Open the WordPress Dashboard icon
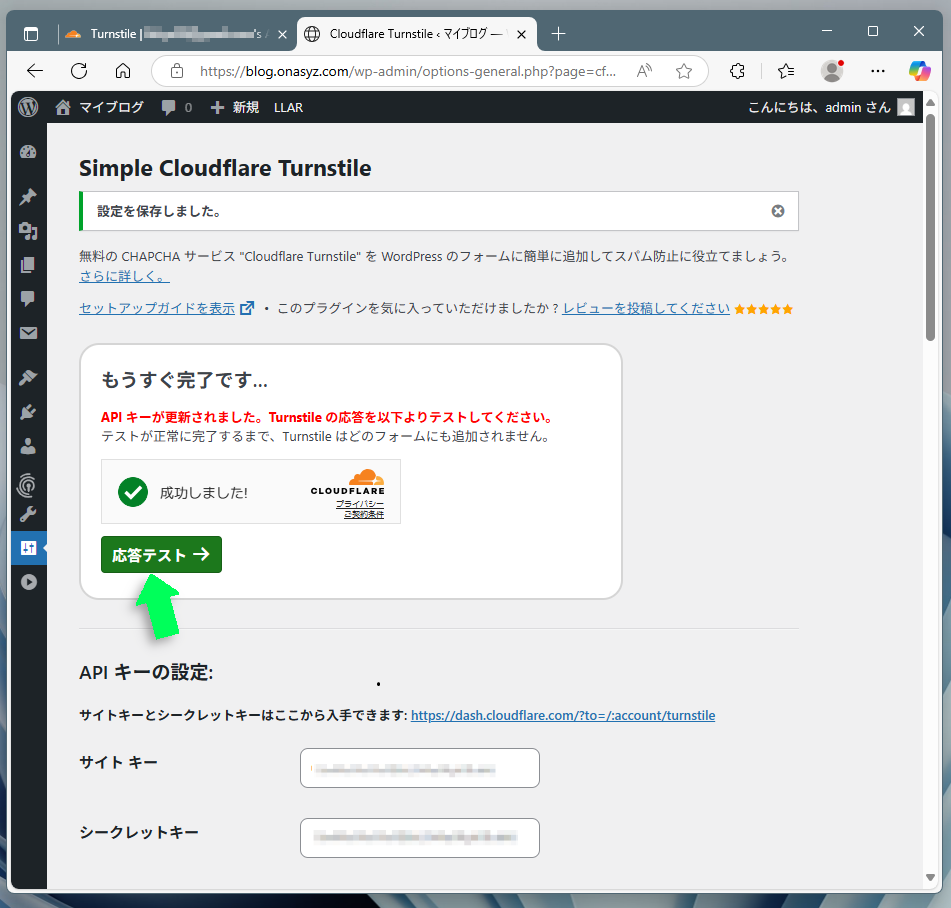 28,152
